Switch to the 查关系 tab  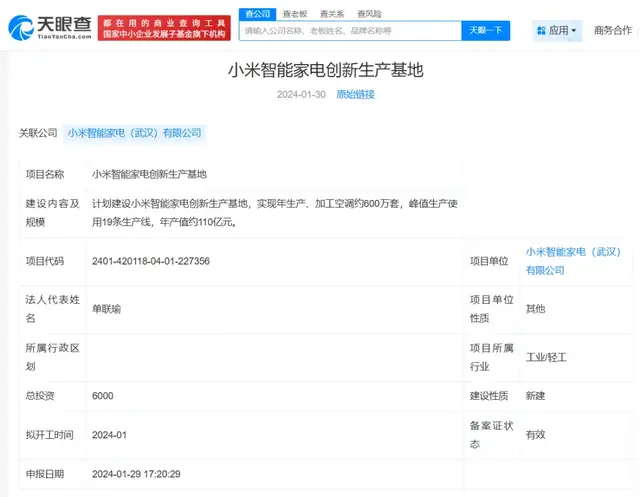coord(332,14)
